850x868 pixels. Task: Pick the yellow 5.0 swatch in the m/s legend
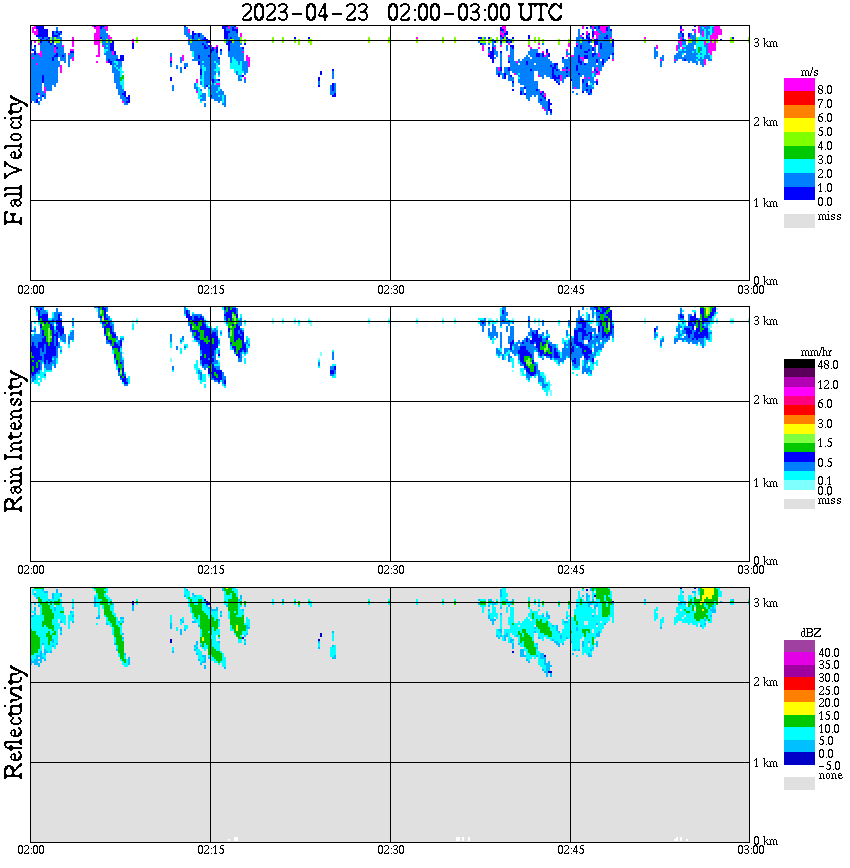pos(799,125)
